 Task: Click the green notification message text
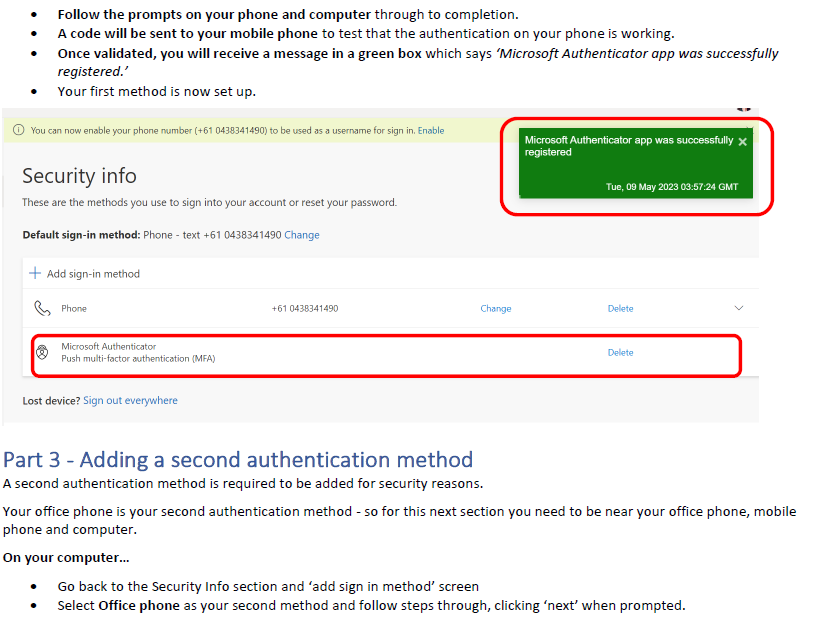tap(628, 146)
